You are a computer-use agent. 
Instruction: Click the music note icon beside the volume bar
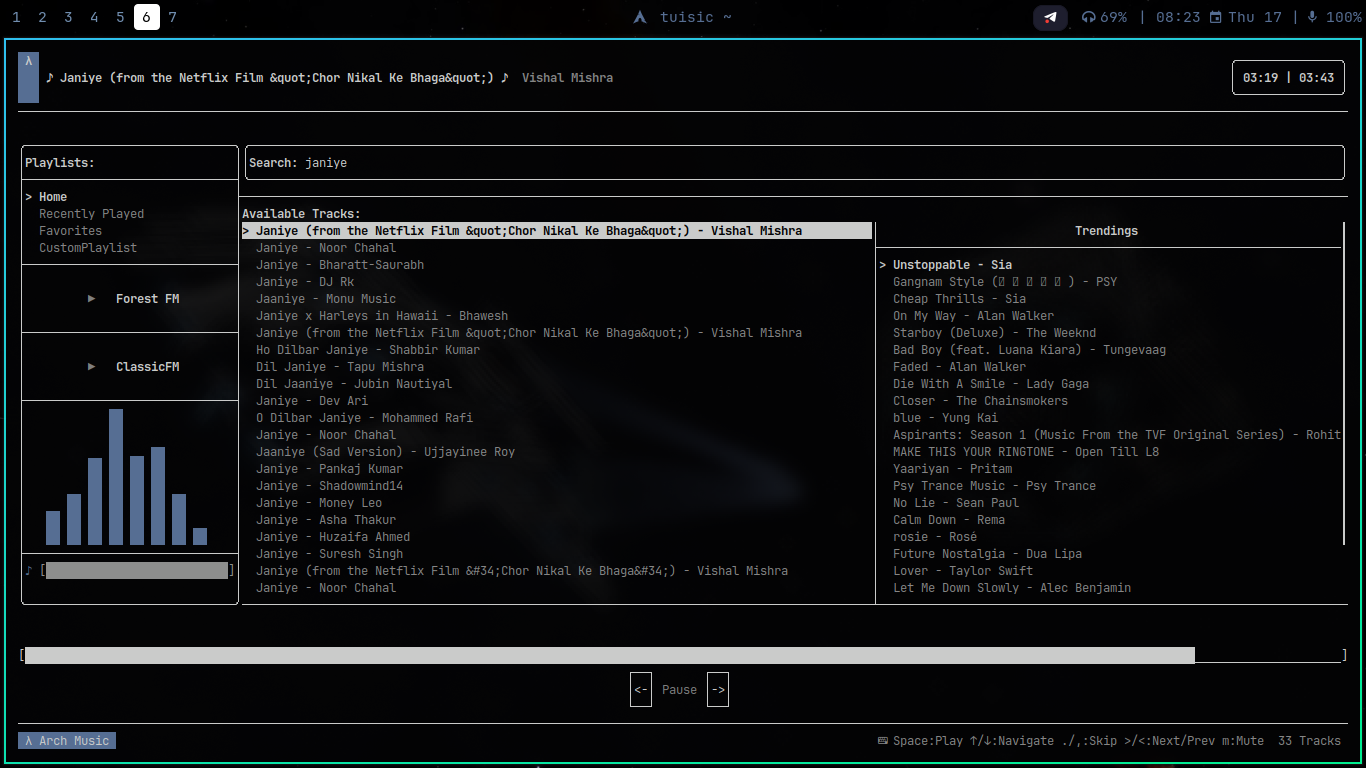(29, 570)
